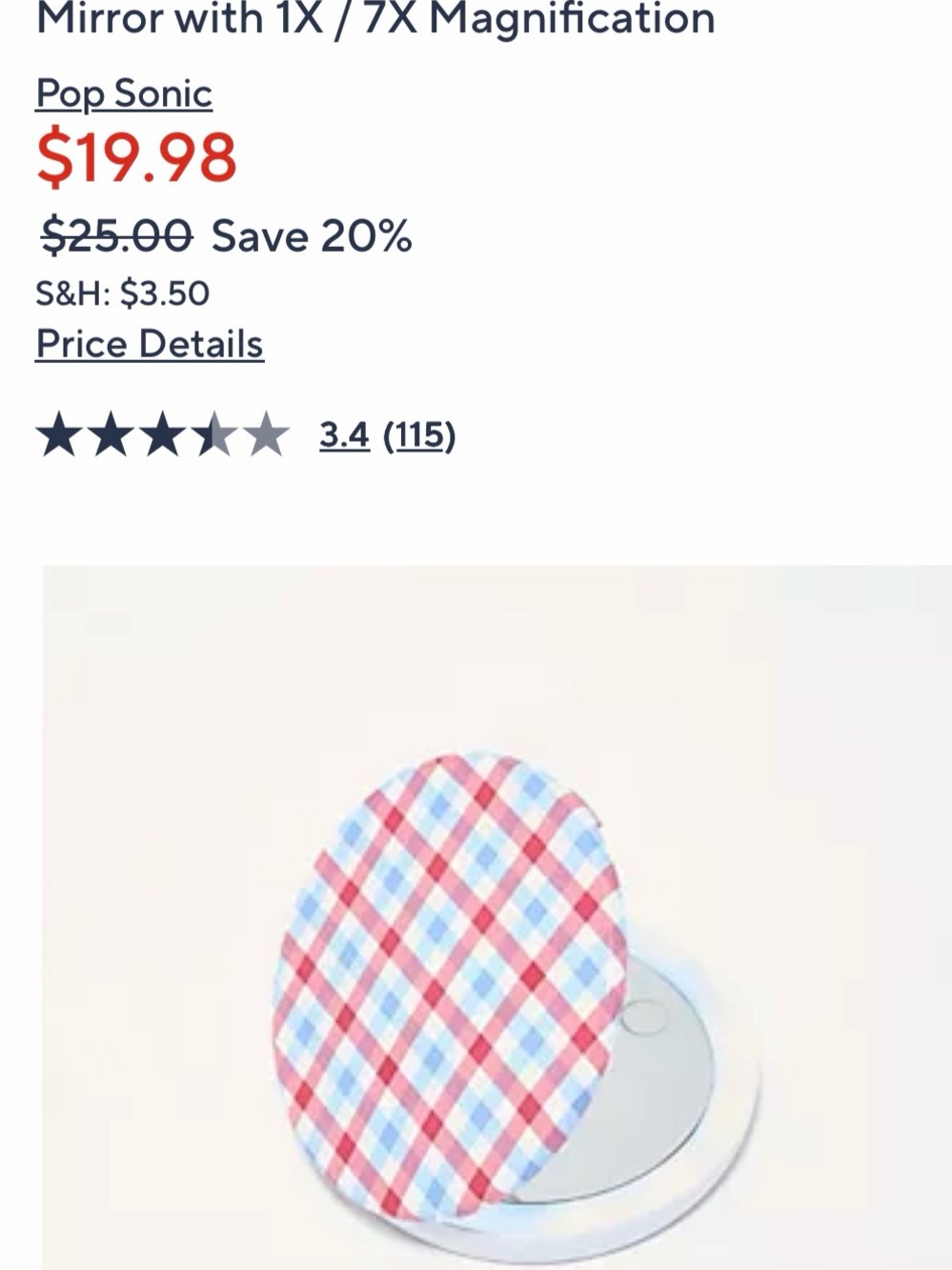The height and width of the screenshot is (1270, 952).
Task: Click the word Magnification in the title
Action: click(573, 19)
